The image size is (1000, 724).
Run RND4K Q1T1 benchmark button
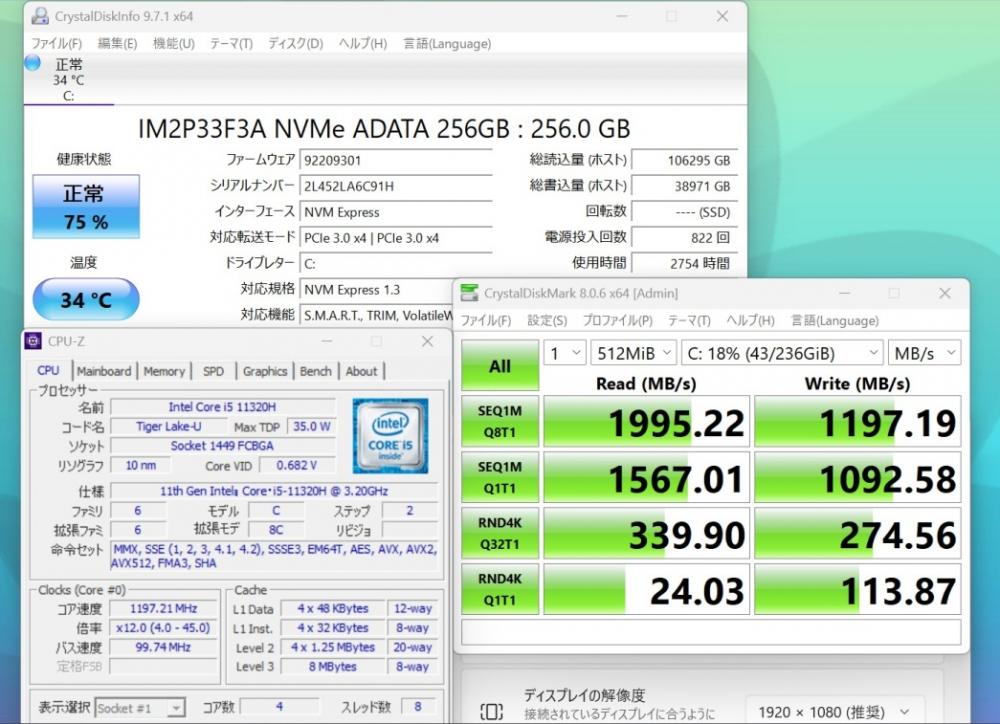(500, 589)
